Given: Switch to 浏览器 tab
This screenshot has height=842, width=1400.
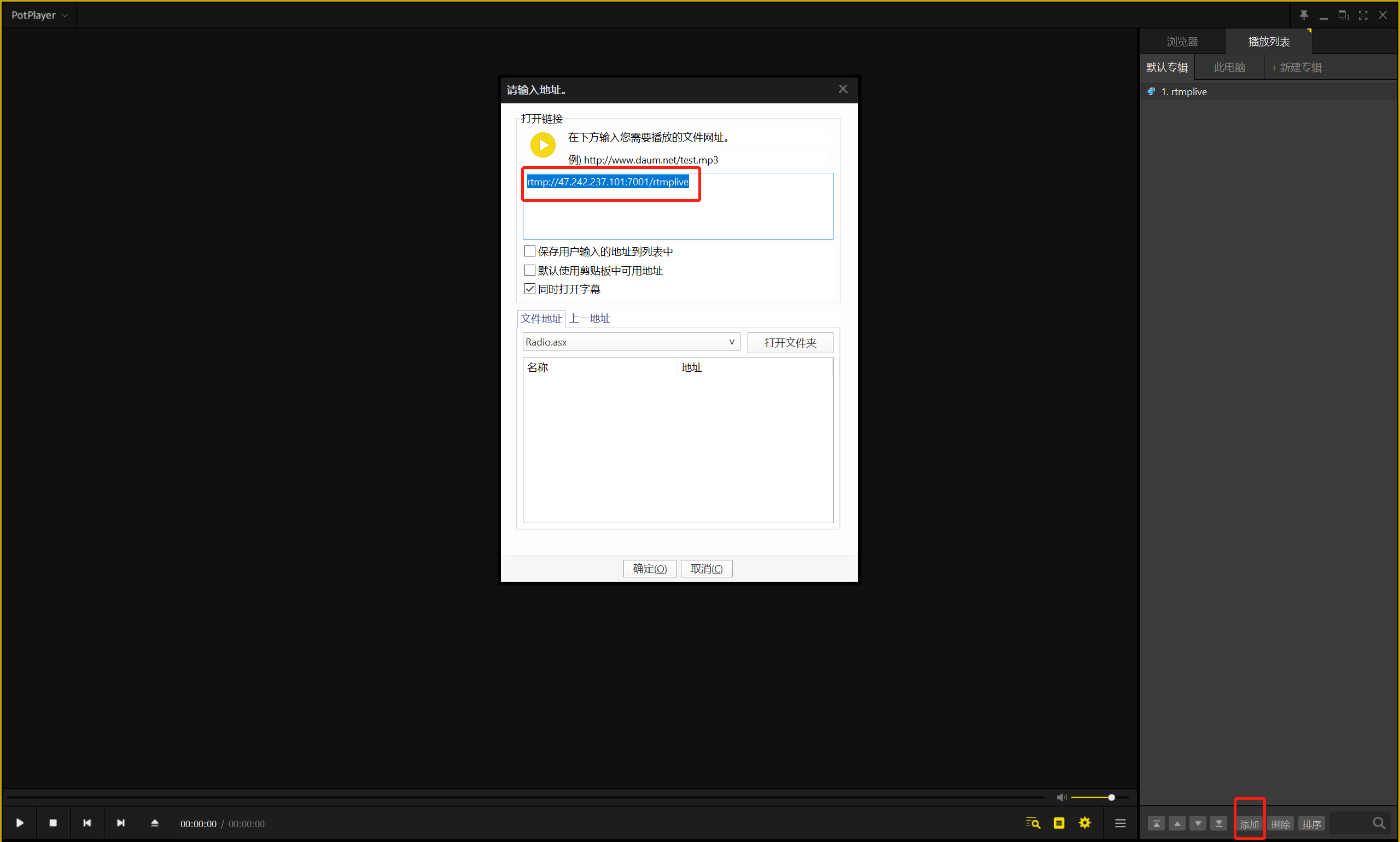Looking at the screenshot, I should [x=1182, y=42].
